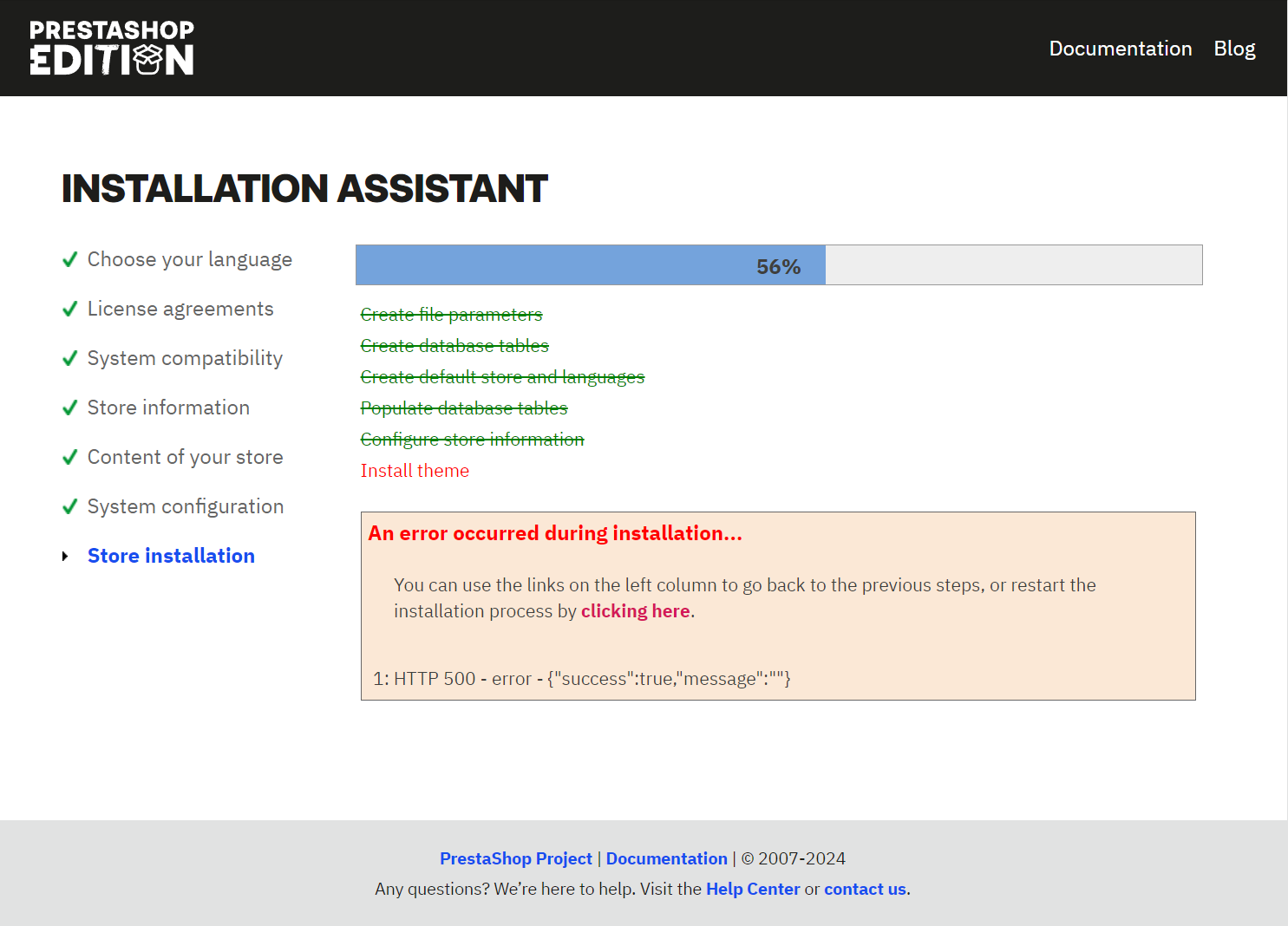Visit the Help Center link
The width and height of the screenshot is (1288, 926).
tap(753, 889)
